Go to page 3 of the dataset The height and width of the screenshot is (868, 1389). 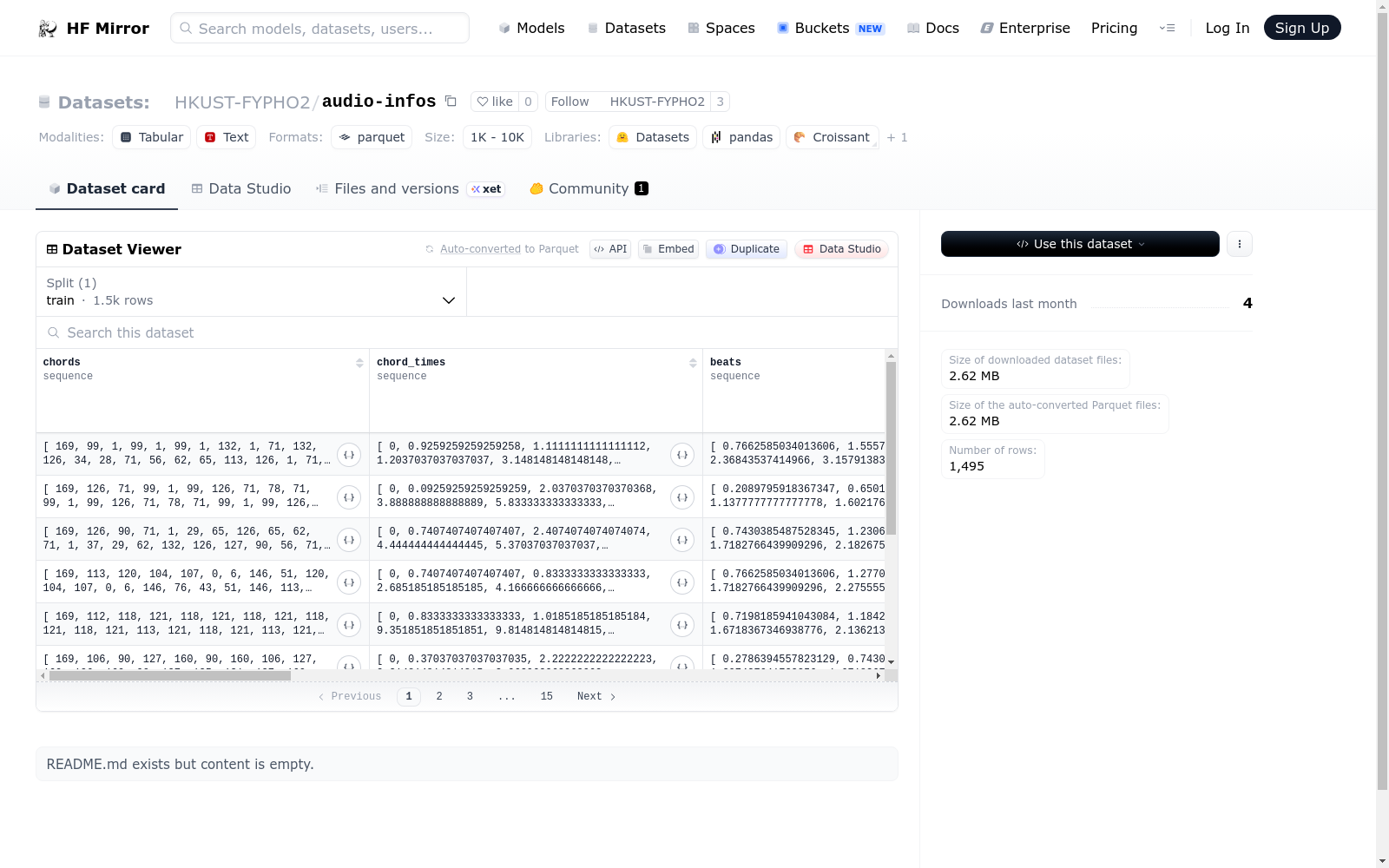(x=470, y=696)
